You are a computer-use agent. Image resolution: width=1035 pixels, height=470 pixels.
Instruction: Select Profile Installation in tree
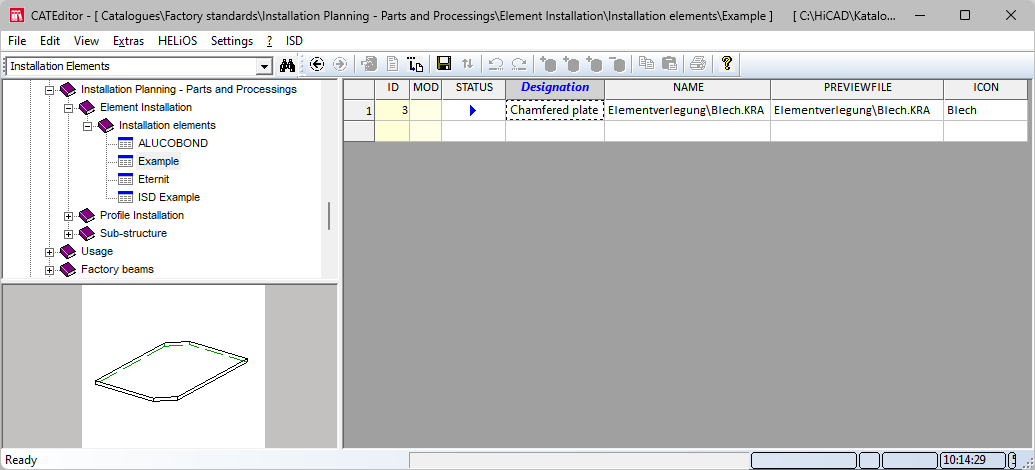[142, 216]
